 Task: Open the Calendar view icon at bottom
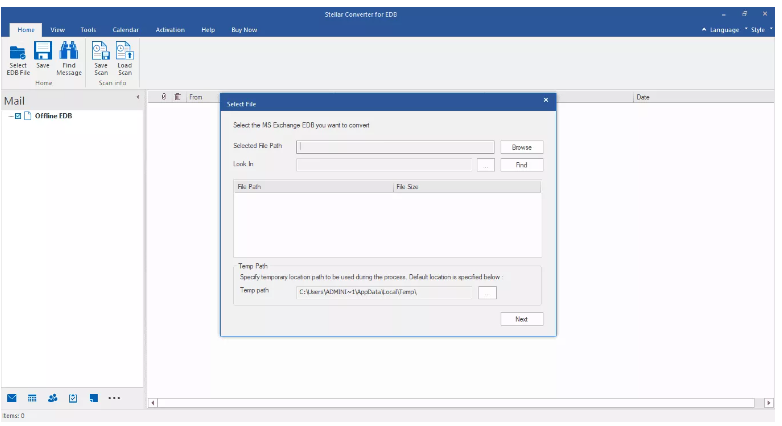click(x=32, y=398)
